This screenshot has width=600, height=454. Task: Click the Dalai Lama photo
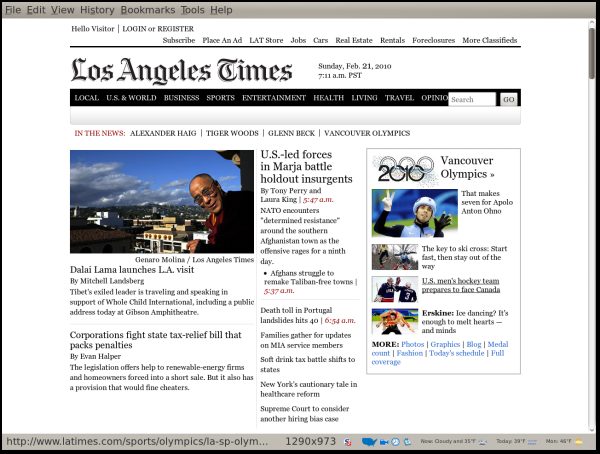point(162,201)
